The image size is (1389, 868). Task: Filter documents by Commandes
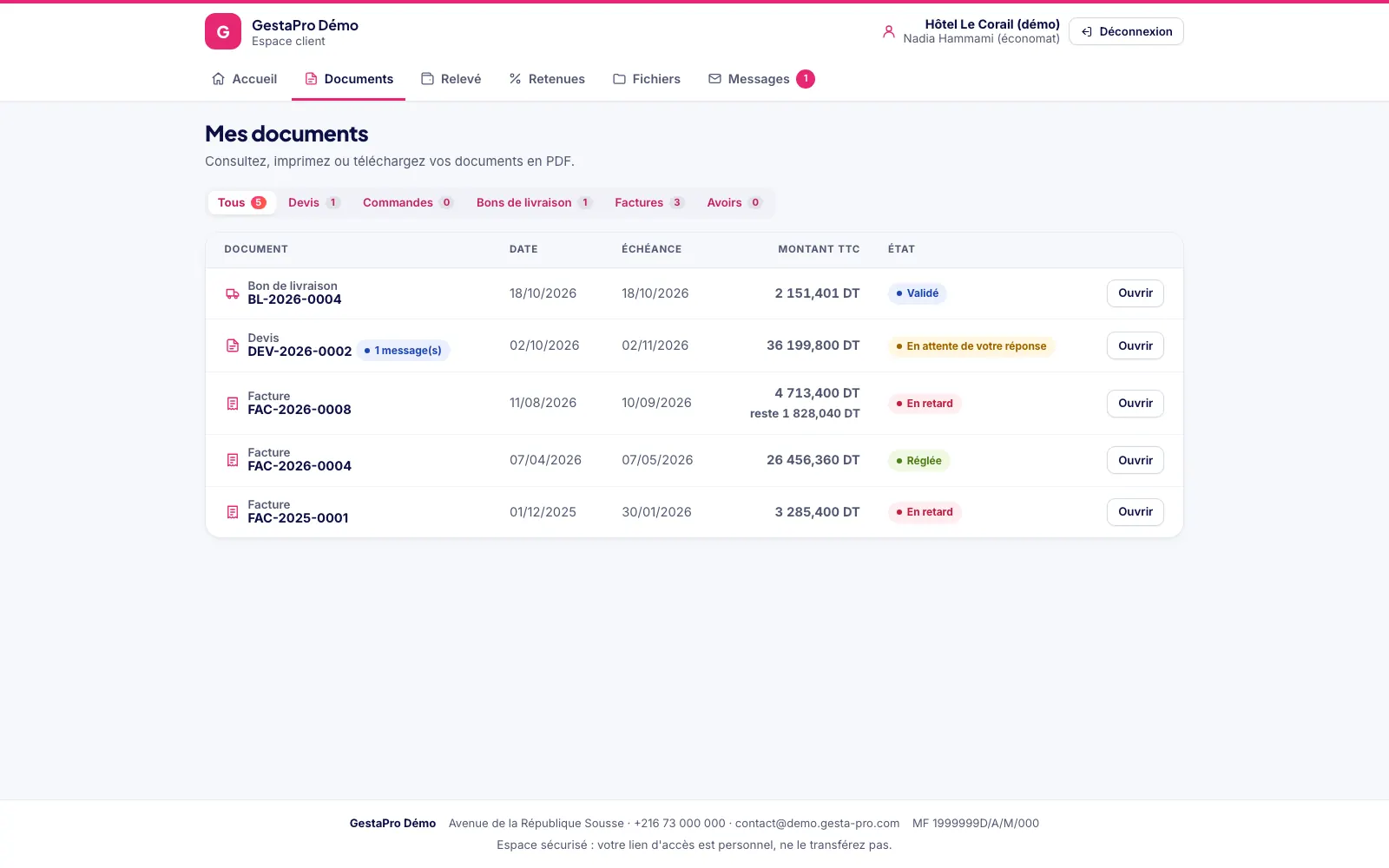click(408, 202)
